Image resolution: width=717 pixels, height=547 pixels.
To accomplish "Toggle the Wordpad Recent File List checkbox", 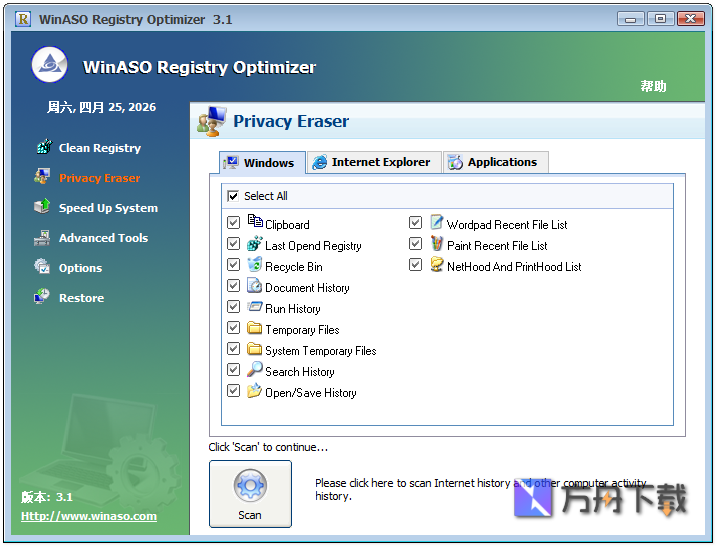I will (415, 223).
